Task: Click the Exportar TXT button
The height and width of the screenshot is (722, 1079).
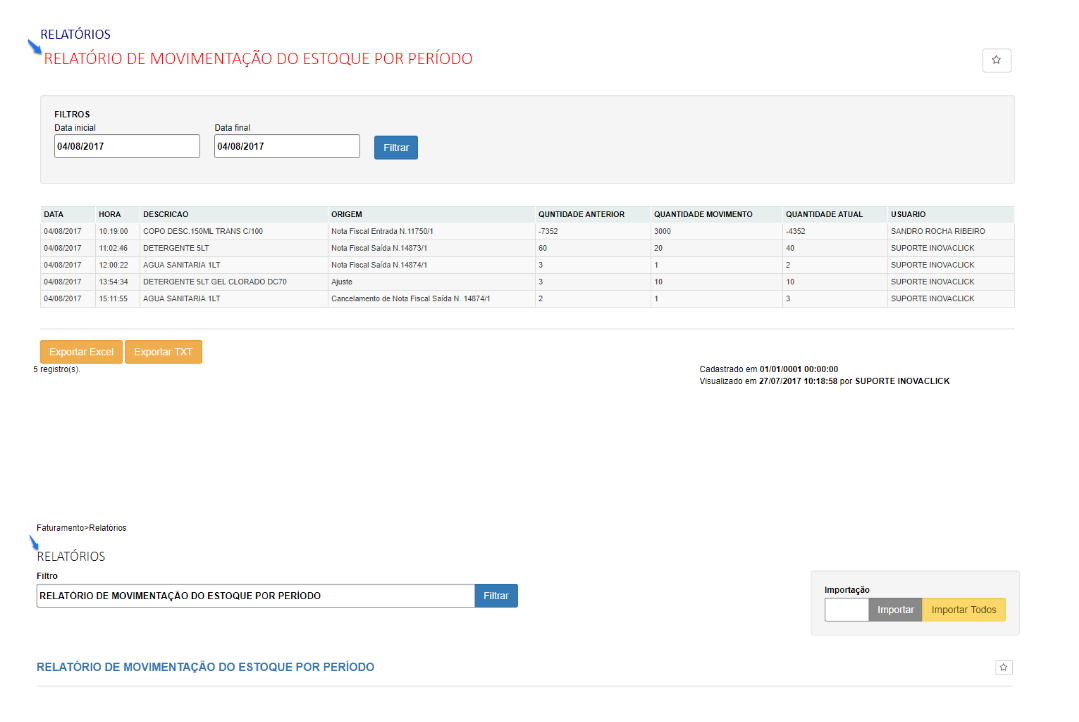Action: (163, 352)
